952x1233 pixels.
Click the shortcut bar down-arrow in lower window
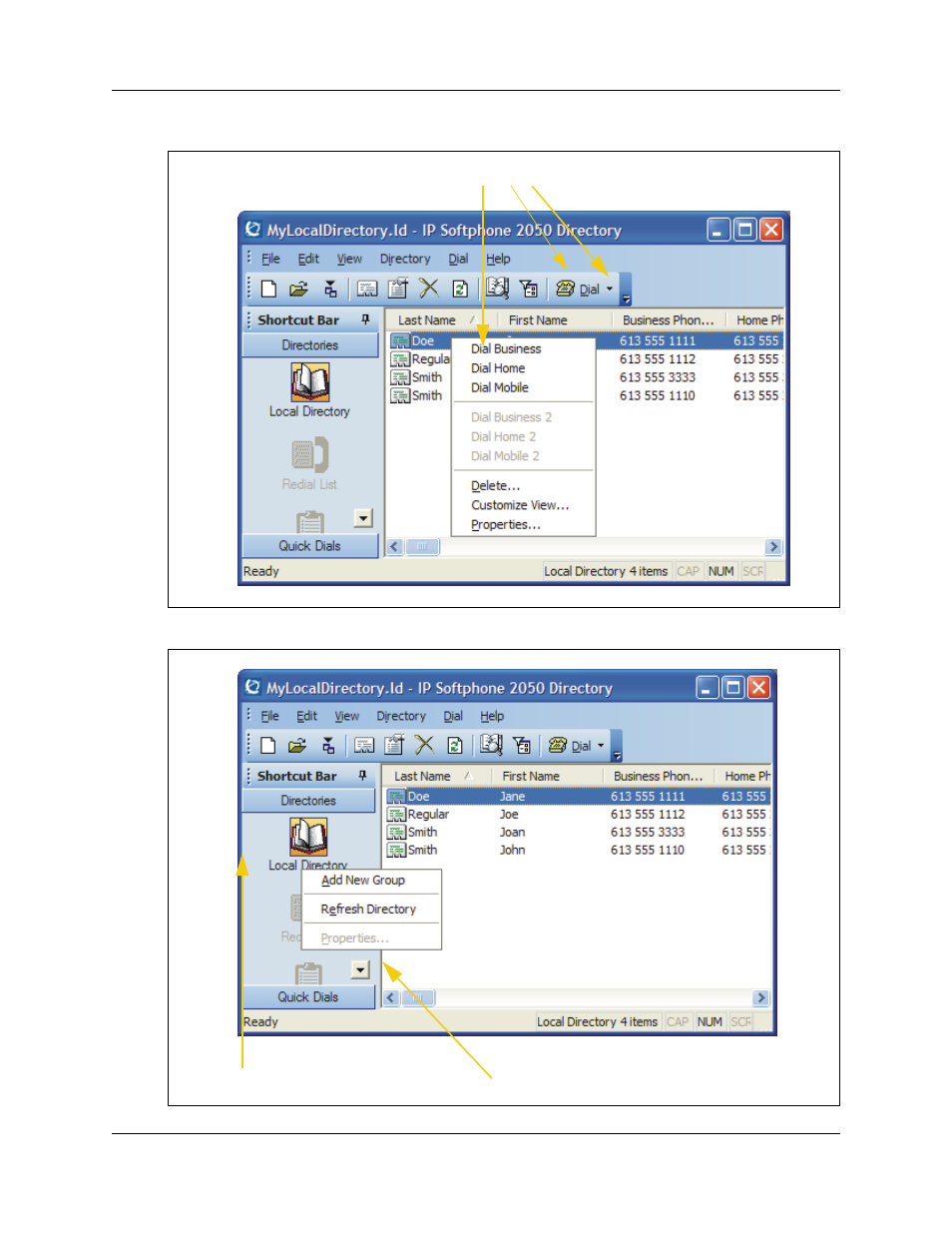360,969
